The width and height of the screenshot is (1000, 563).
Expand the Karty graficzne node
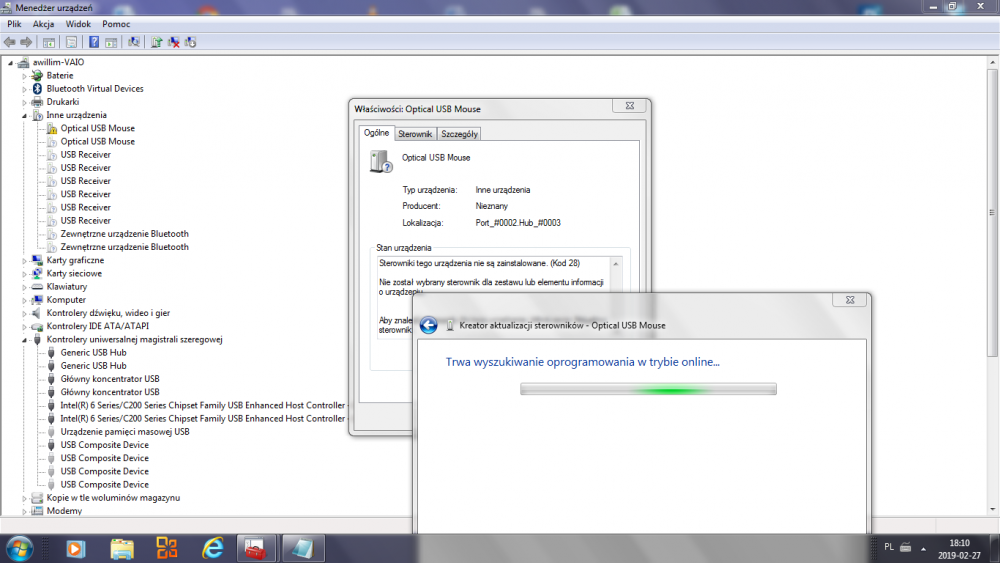[25, 260]
